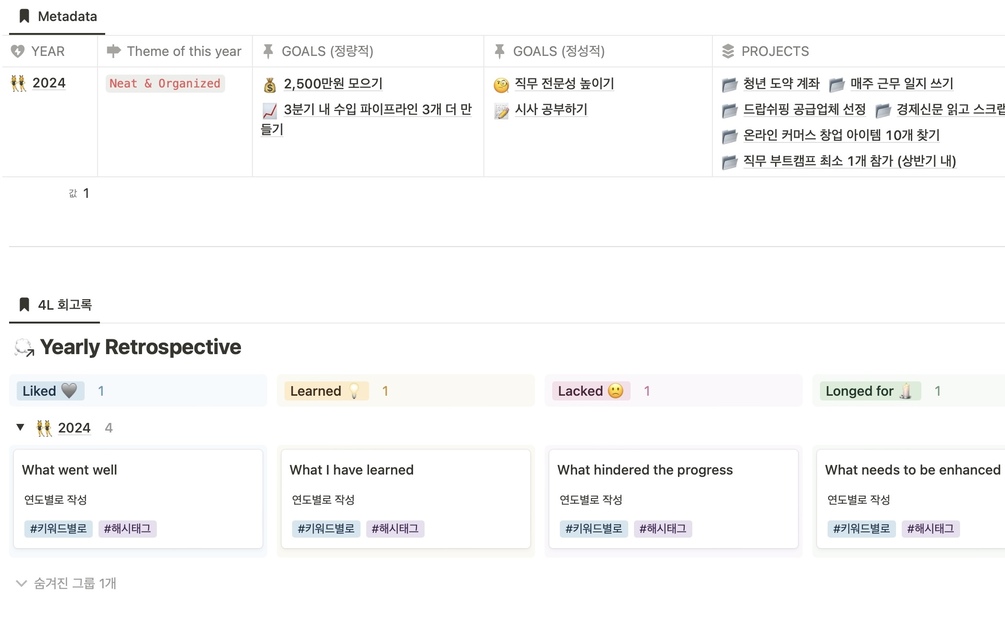
Task: Click the bookmark icon beside 4L 회고록
Action: (24, 304)
